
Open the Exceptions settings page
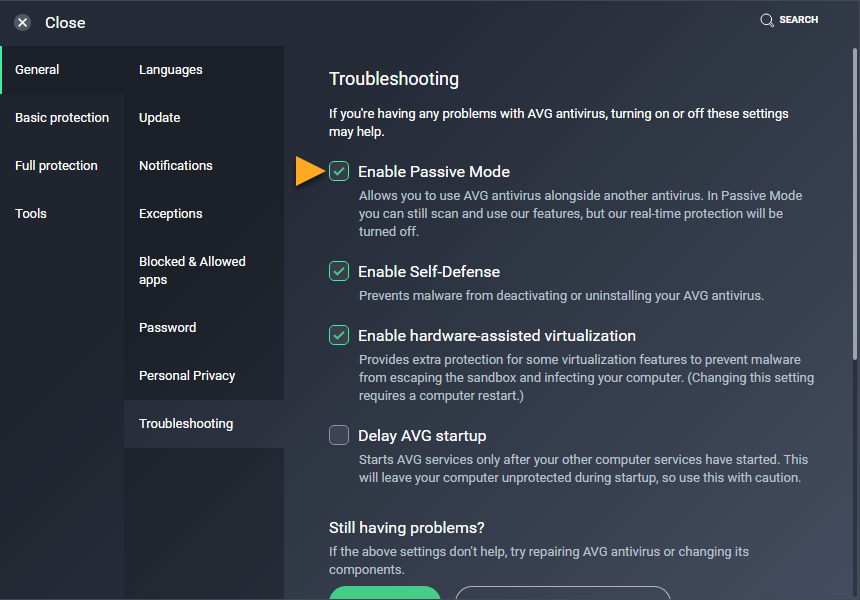[x=204, y=213]
